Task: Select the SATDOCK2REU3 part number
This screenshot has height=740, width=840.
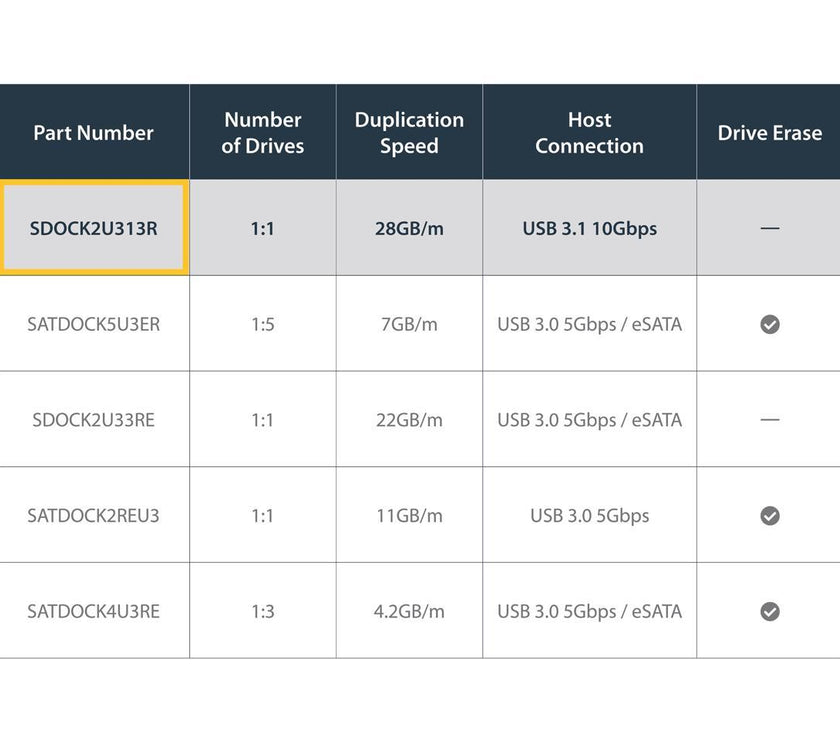Action: tap(94, 516)
